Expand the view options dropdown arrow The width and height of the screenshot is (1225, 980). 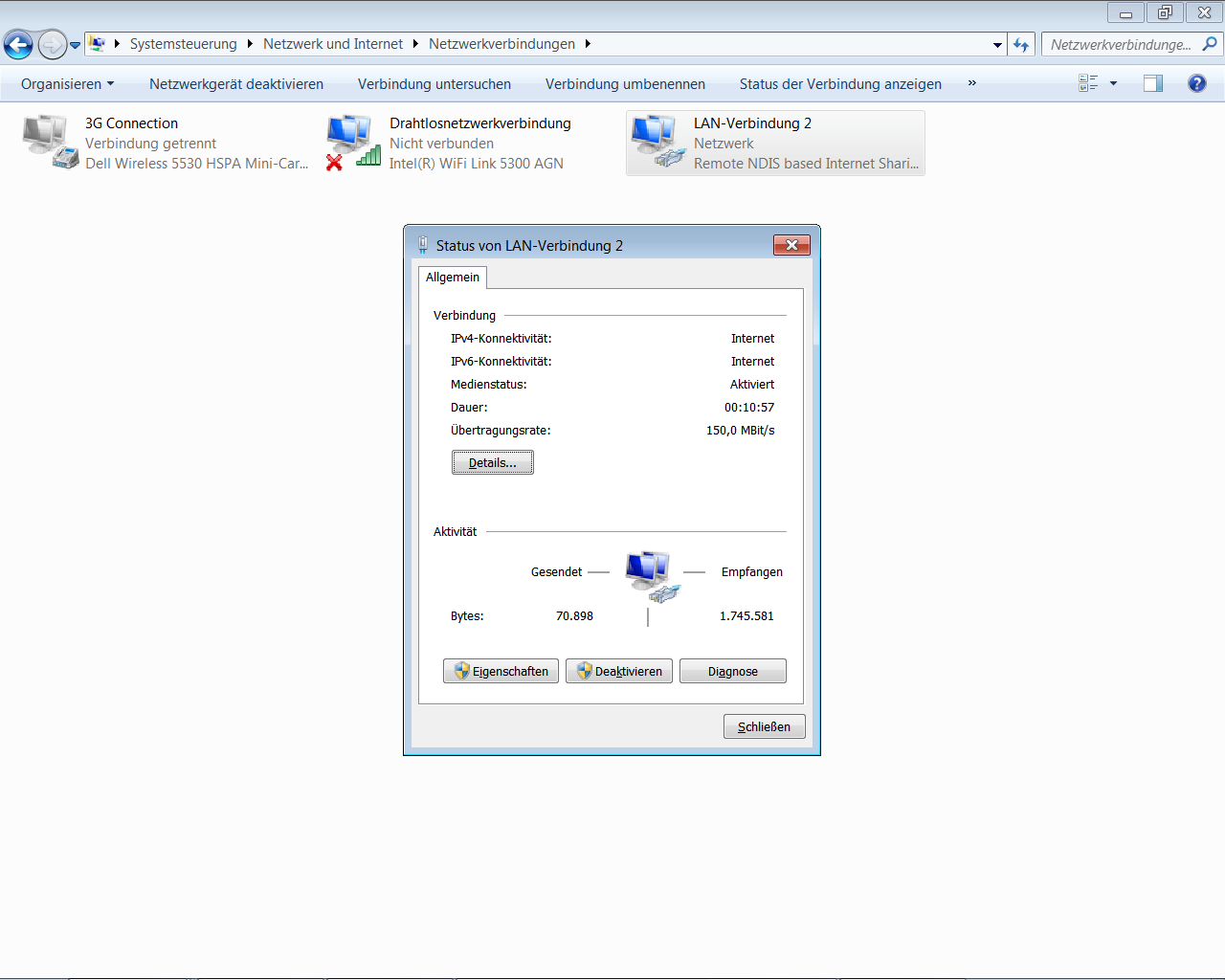tap(1113, 83)
